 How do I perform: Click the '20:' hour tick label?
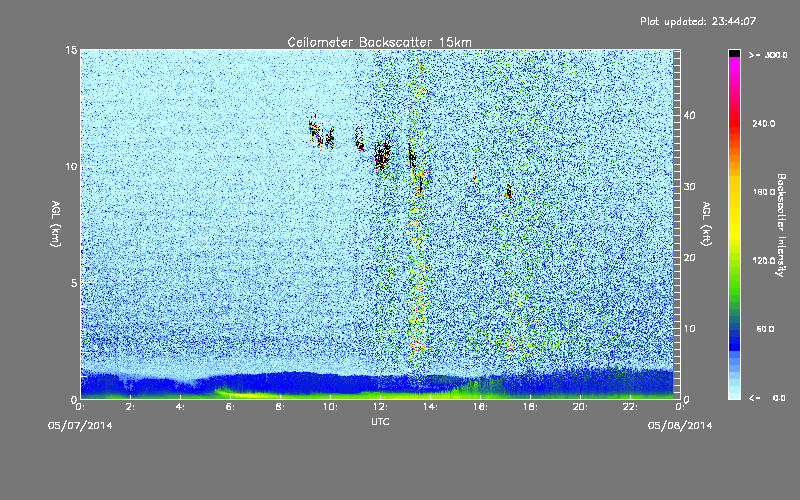click(x=580, y=407)
